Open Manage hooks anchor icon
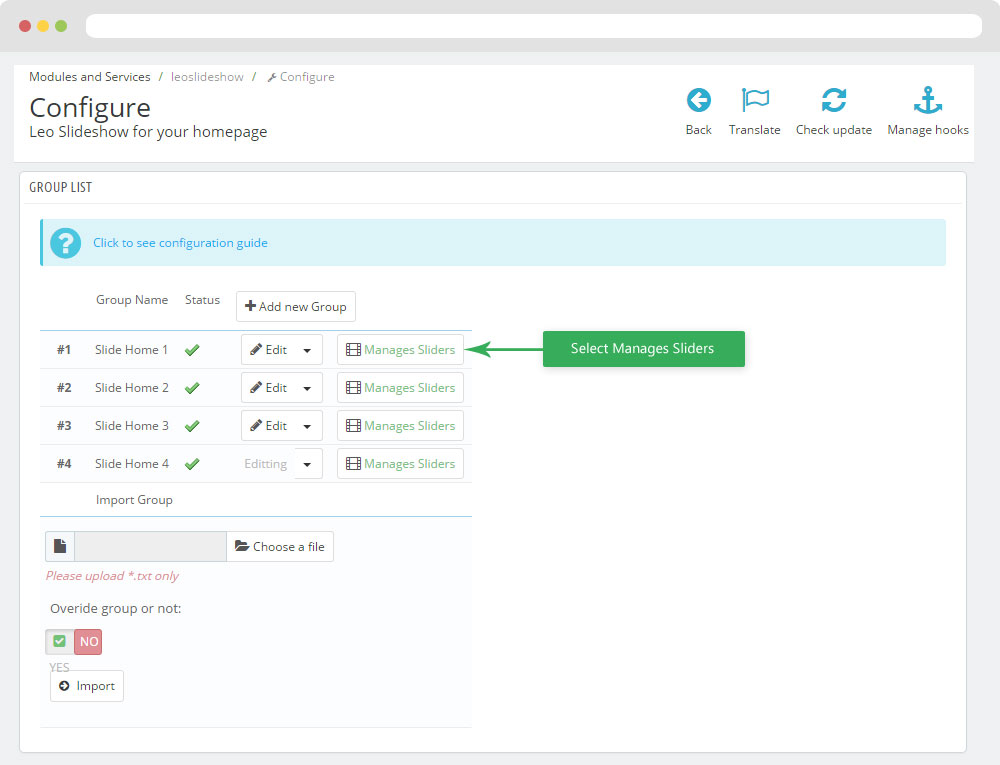Screen dimensions: 1000x765 pyautogui.click(x=927, y=100)
